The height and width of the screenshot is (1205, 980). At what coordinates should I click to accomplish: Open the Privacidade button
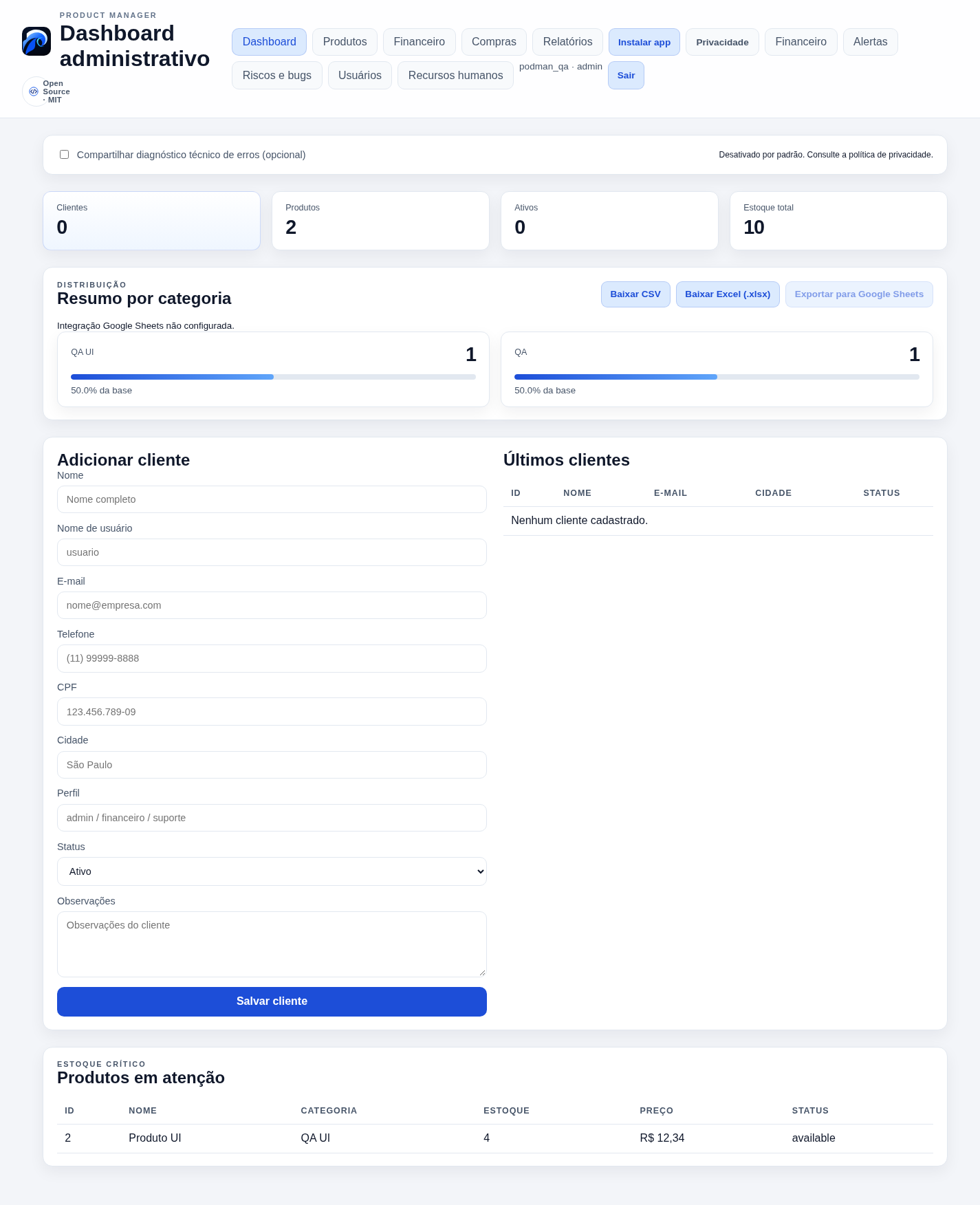pyautogui.click(x=722, y=42)
